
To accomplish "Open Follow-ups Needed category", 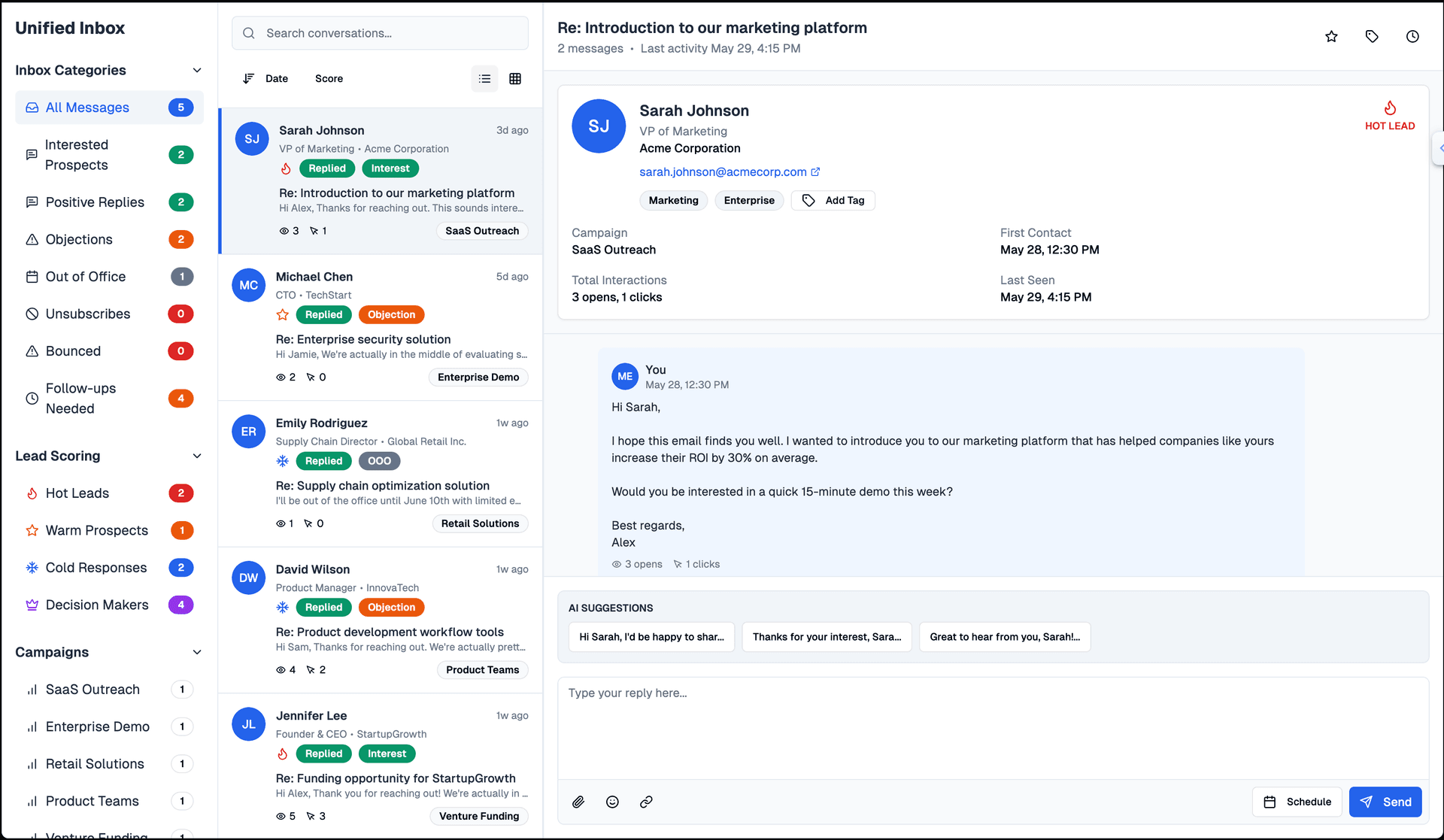I will [109, 399].
